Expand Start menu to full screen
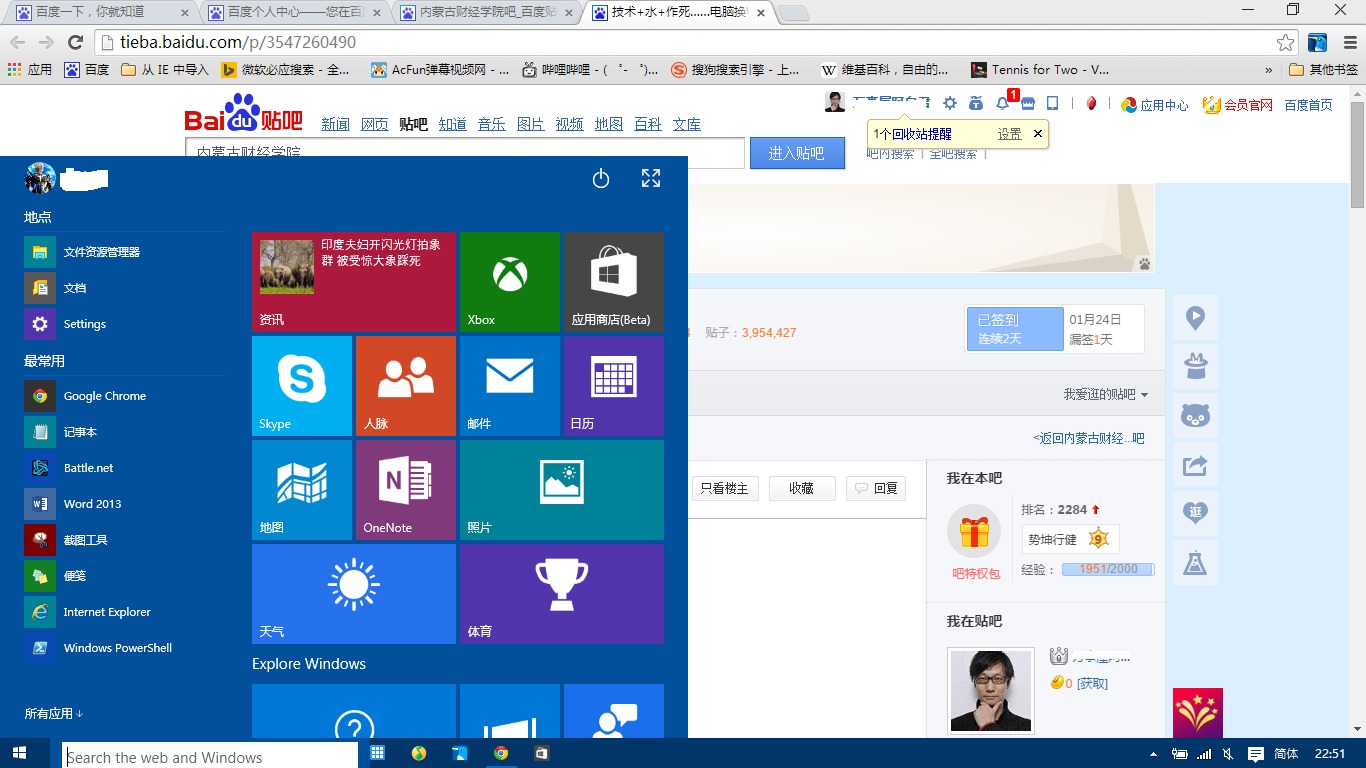Screen dimensions: 1366x768 [x=651, y=179]
